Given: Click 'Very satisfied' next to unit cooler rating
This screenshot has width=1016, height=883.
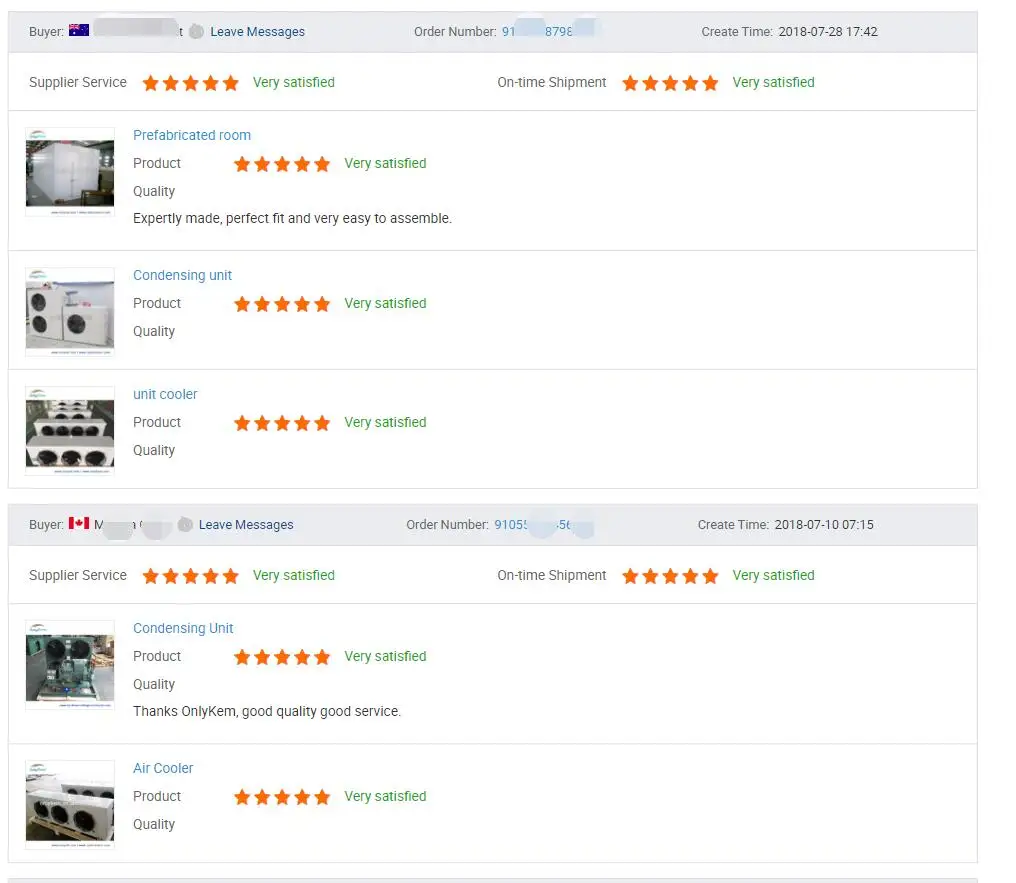Looking at the screenshot, I should click(x=385, y=422).
